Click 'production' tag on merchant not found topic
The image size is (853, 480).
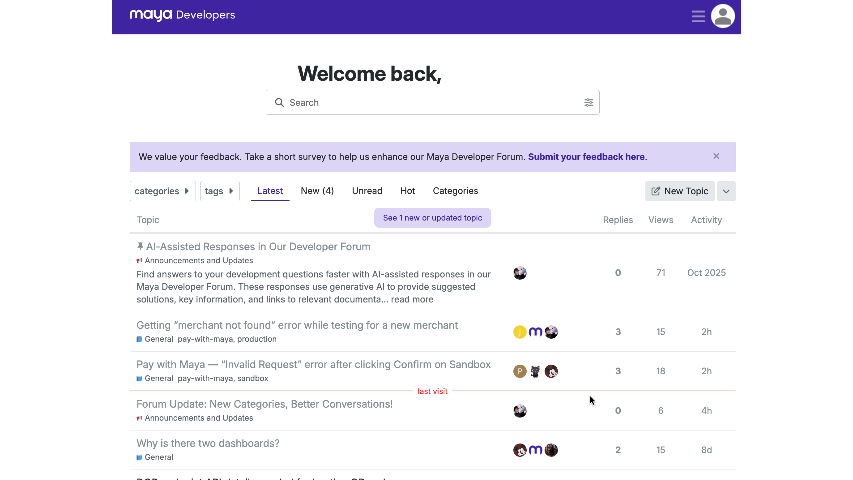(257, 339)
